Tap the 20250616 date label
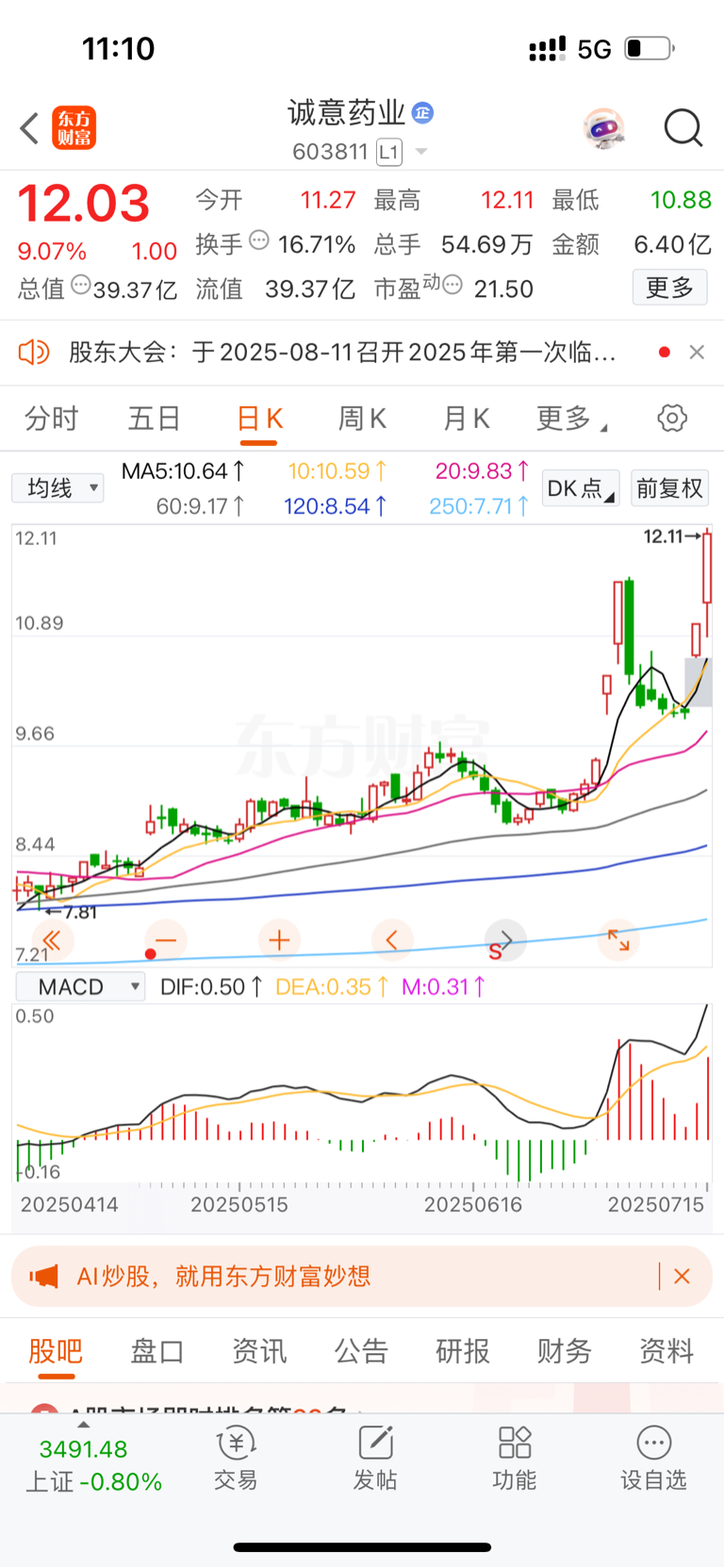The width and height of the screenshot is (724, 1568). tap(473, 1205)
